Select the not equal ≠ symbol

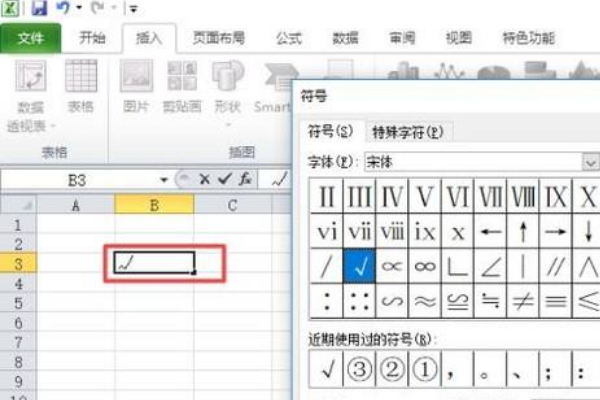(523, 301)
